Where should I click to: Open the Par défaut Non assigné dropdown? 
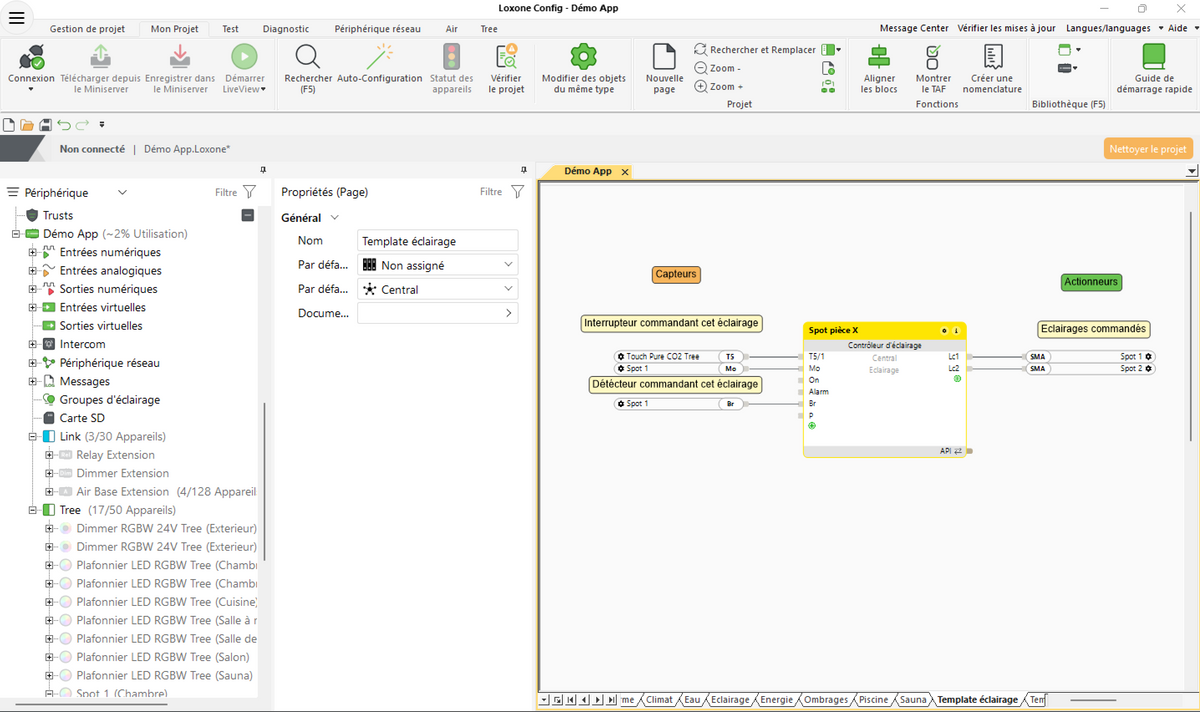(437, 264)
